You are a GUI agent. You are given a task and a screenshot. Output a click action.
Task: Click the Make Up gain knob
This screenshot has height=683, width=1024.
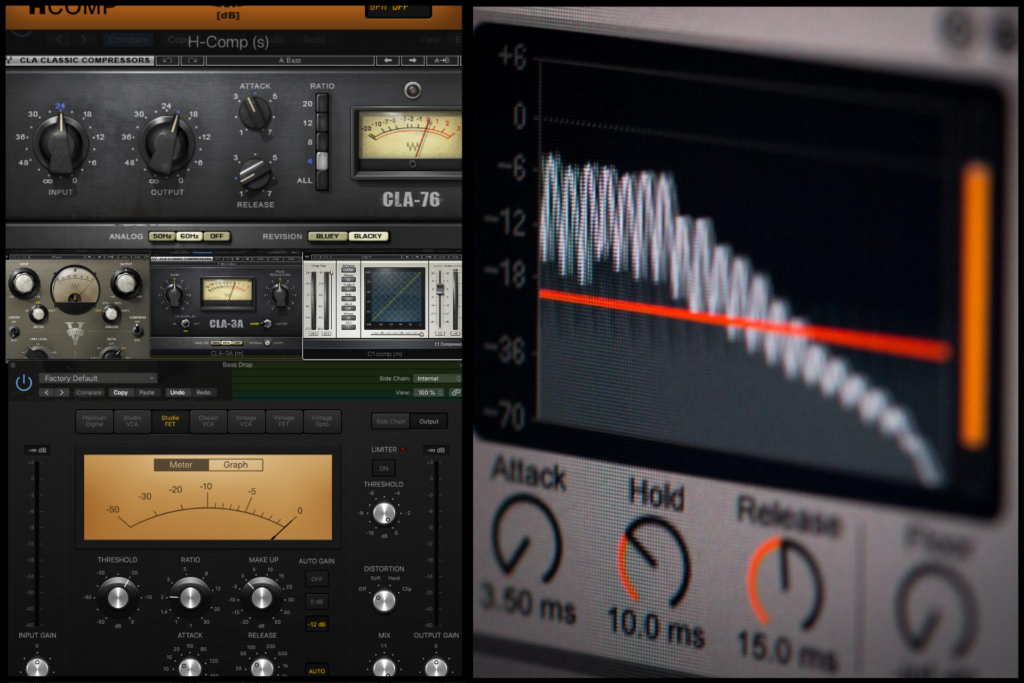coord(261,597)
